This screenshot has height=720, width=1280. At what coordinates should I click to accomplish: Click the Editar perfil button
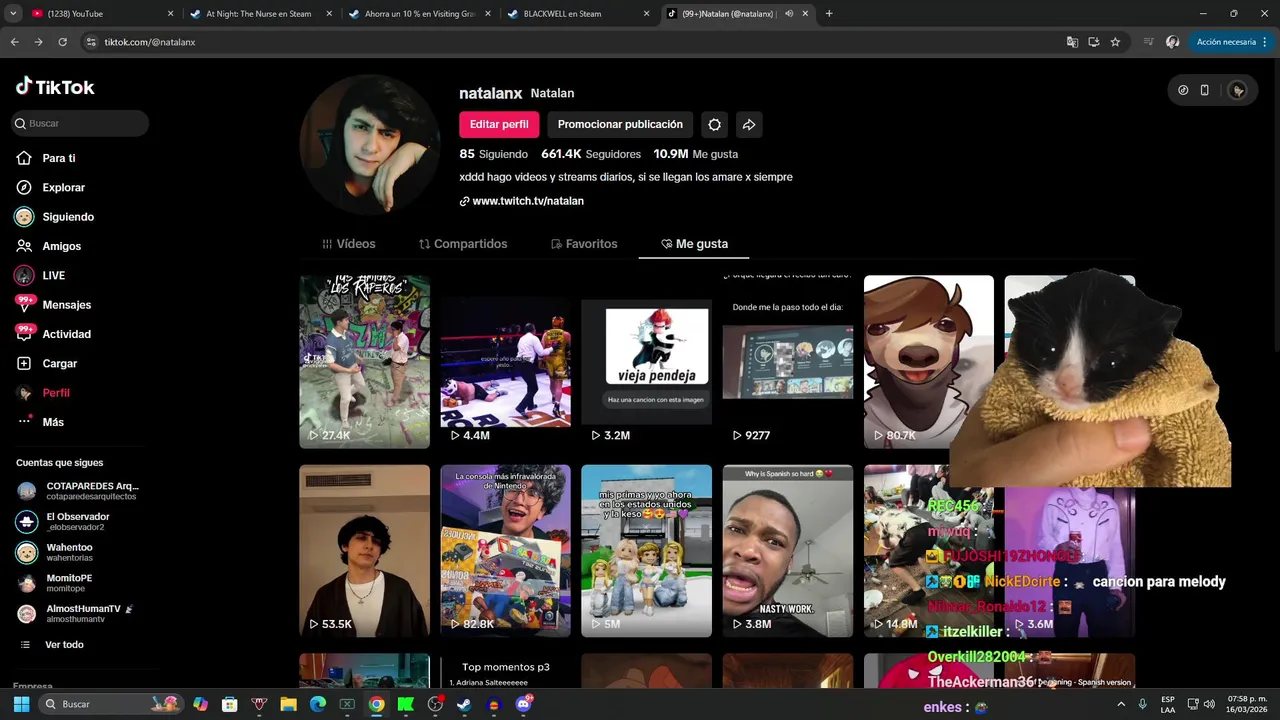click(x=499, y=124)
